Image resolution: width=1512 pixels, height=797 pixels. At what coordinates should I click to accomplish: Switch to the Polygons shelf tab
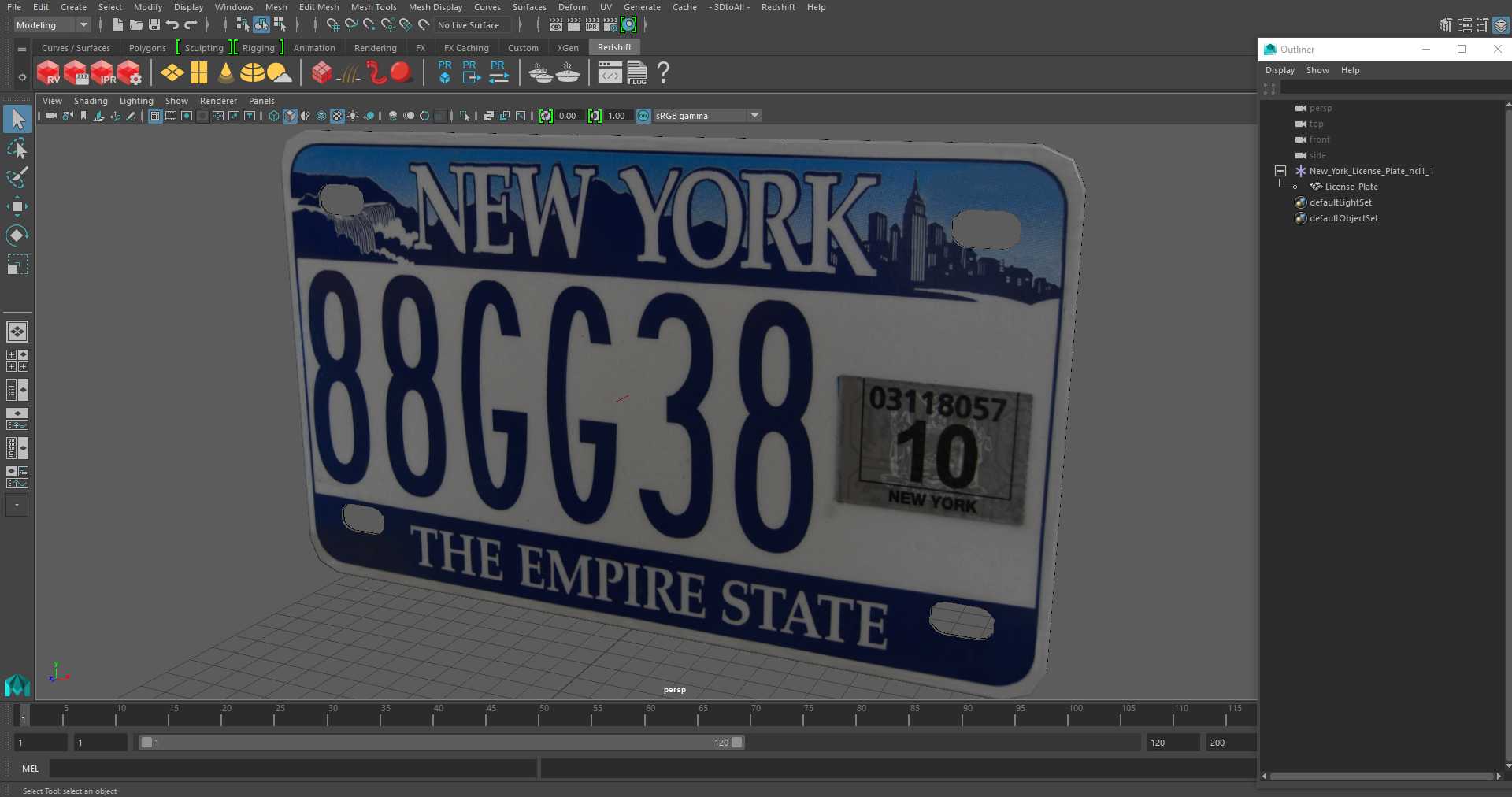coord(147,48)
